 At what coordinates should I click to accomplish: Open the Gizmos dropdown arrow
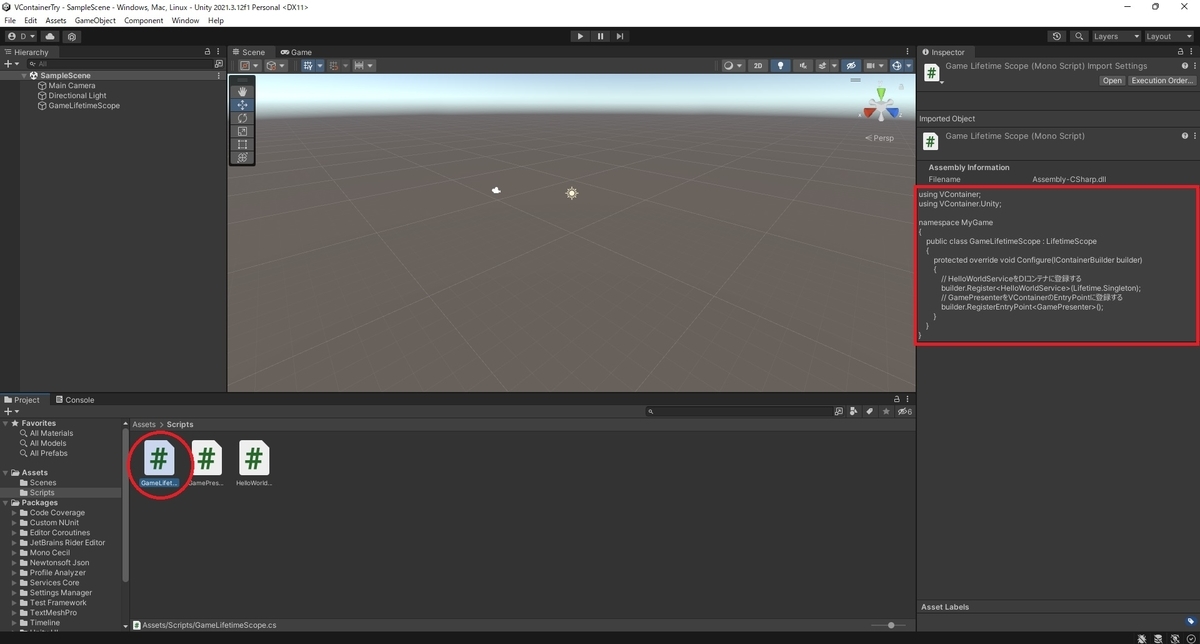(x=908, y=66)
